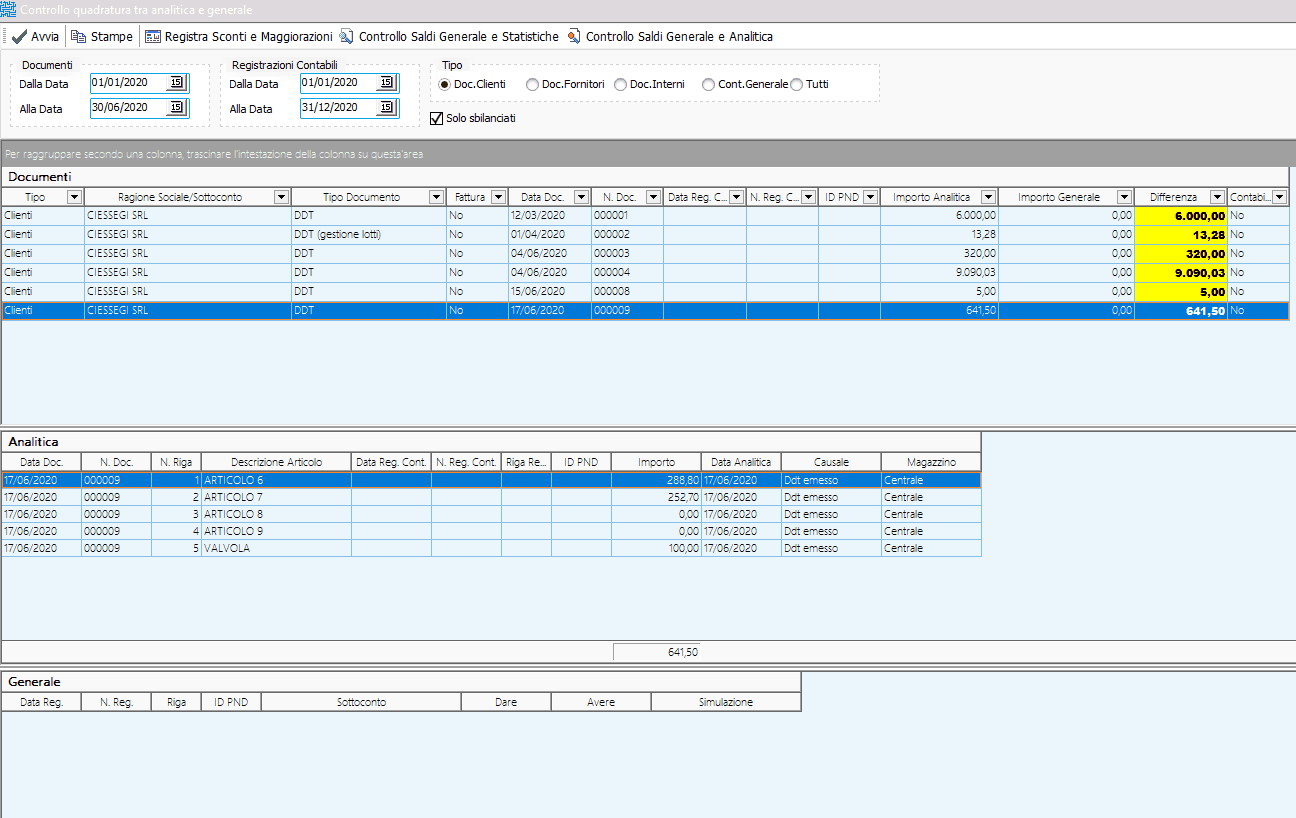The height and width of the screenshot is (818, 1296).
Task: Click the Registra Sconti e Maggiorazioni icon
Action: coord(152,36)
